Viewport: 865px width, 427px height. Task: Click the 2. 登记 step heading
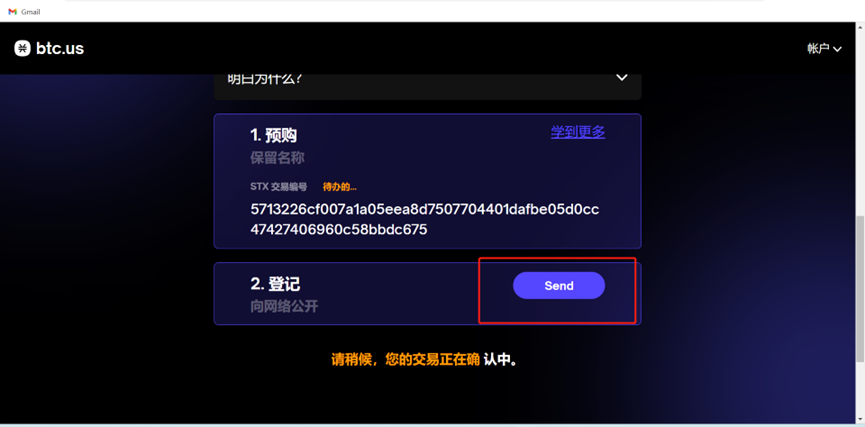(x=275, y=284)
